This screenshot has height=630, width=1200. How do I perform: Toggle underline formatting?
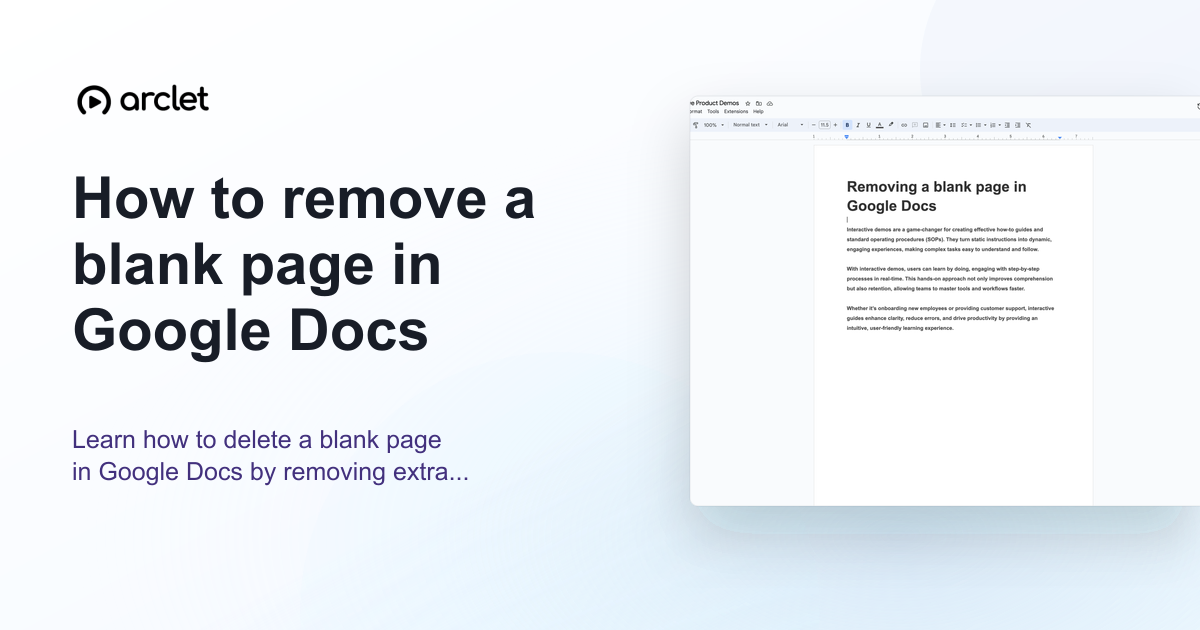(868, 125)
